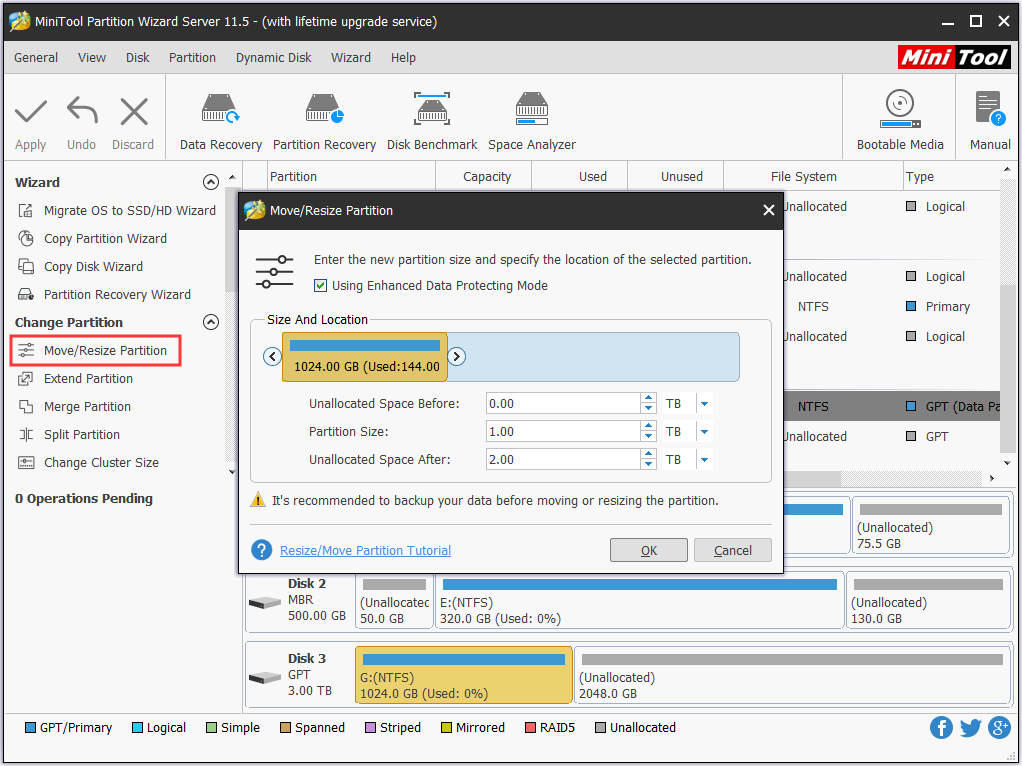Open the Disk menu

138,57
